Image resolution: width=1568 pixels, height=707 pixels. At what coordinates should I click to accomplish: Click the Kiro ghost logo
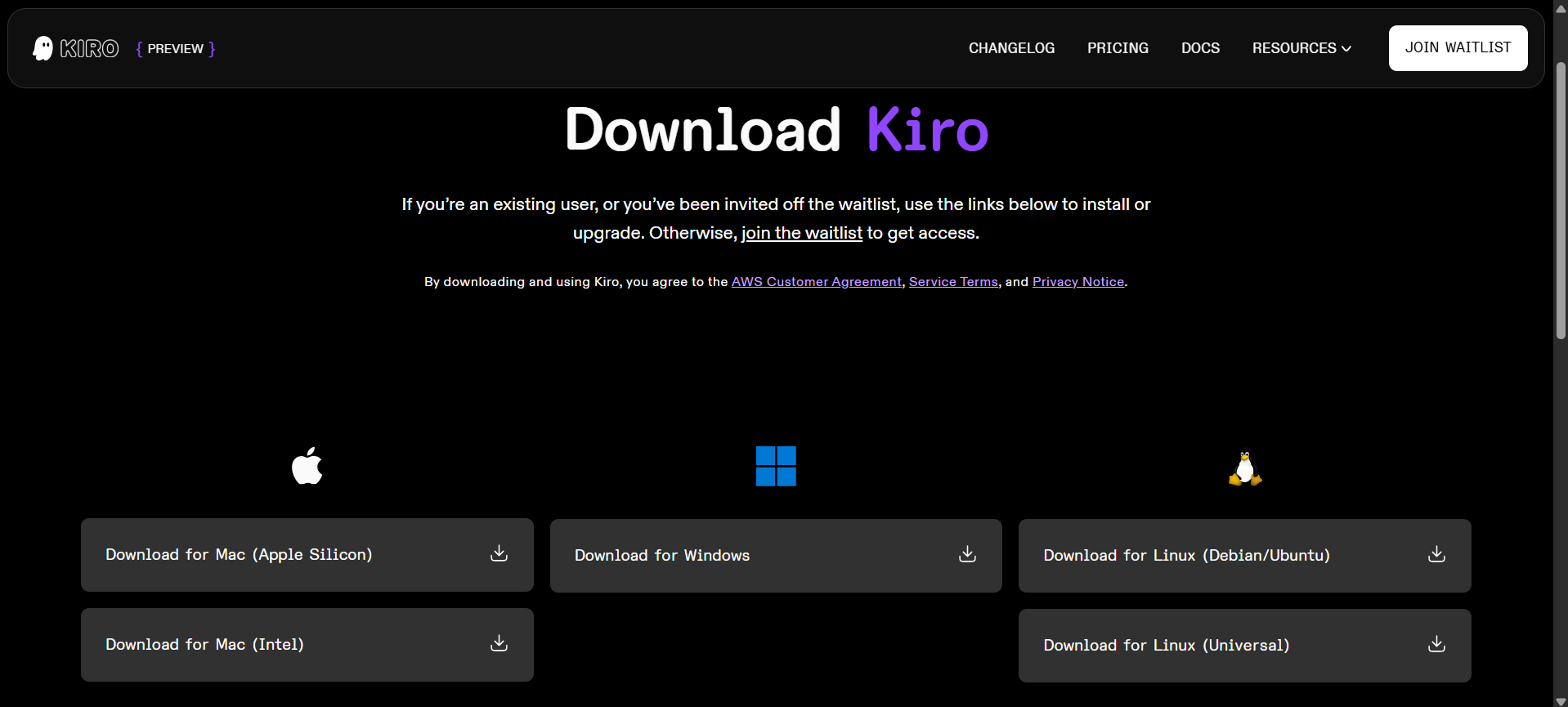pos(43,48)
